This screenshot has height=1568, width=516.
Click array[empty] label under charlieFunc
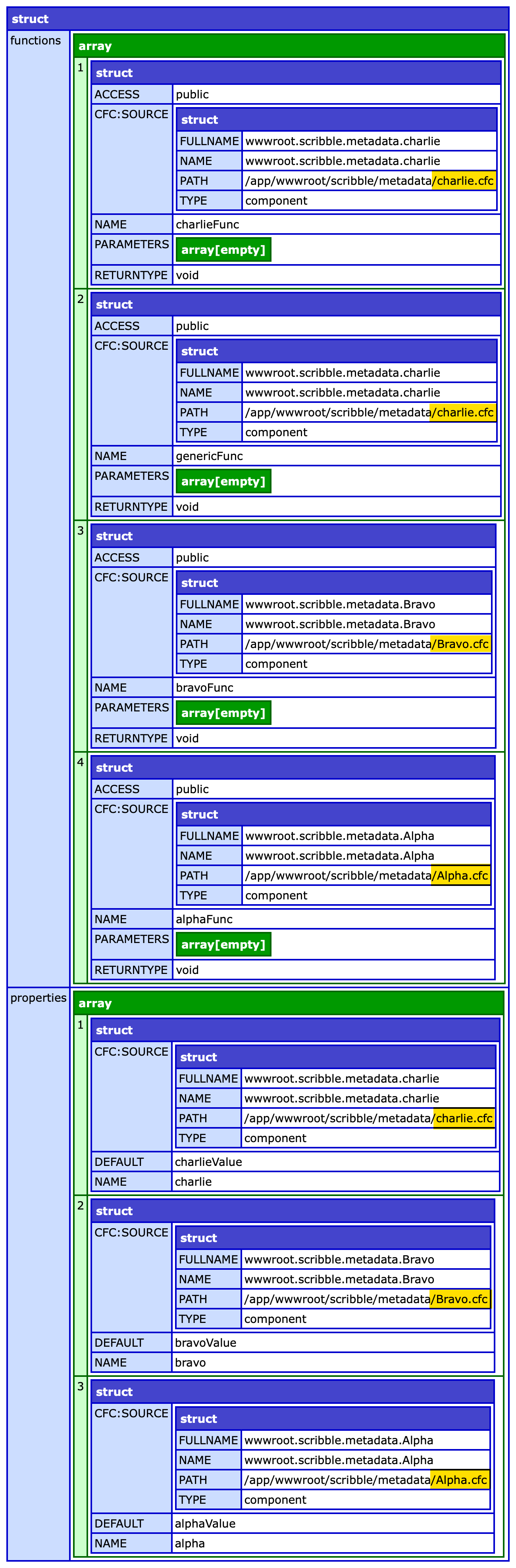pos(223,249)
